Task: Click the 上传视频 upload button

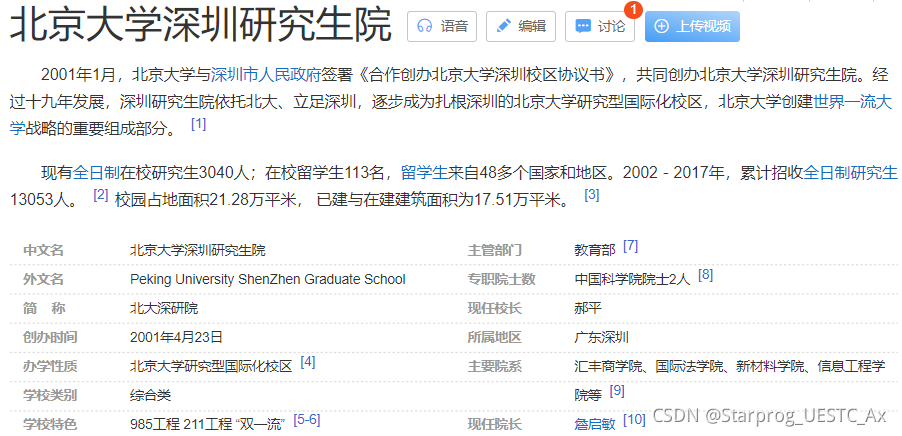Action: pyautogui.click(x=692, y=26)
